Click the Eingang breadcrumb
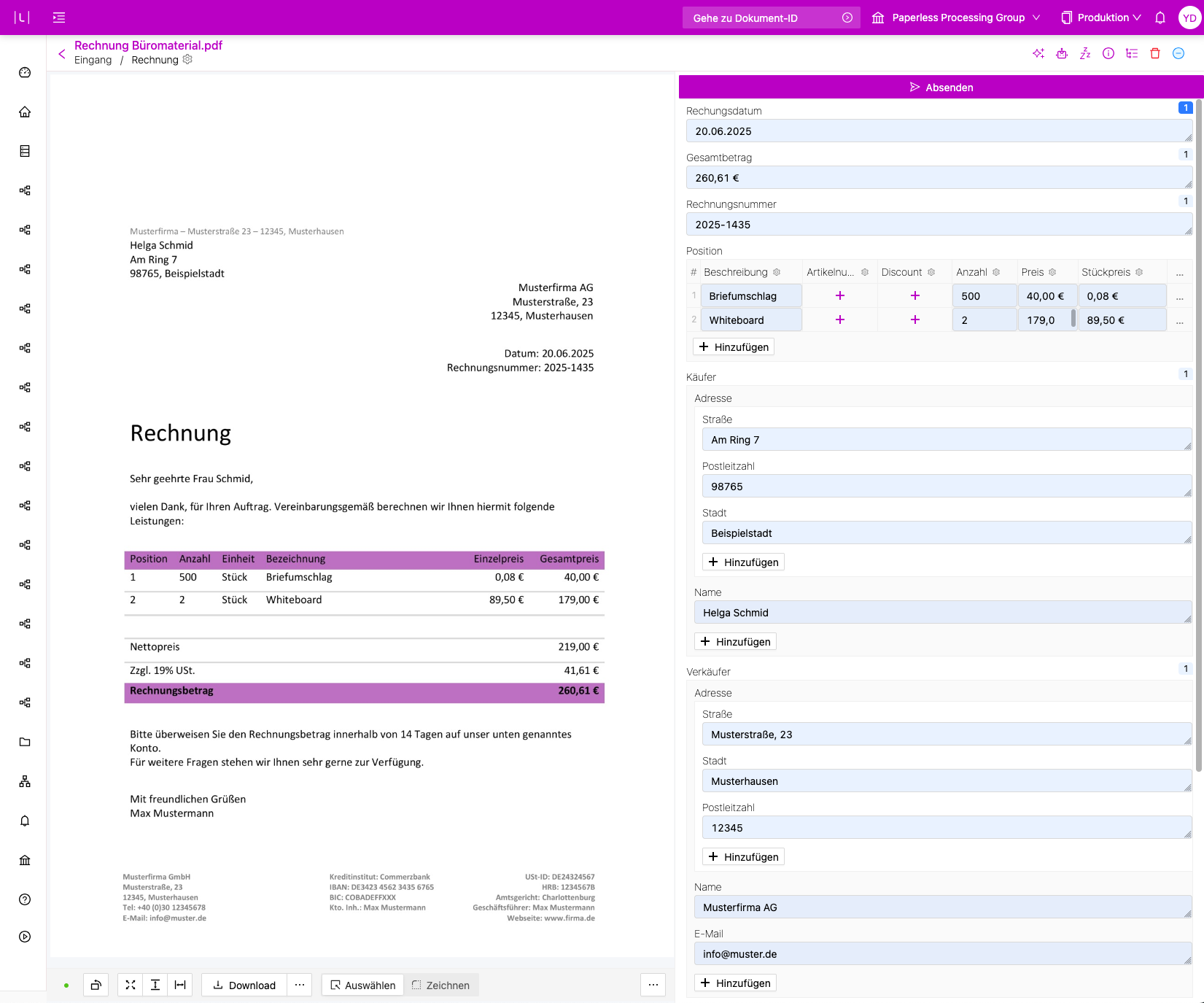The height and width of the screenshot is (1003, 1204). pyautogui.click(x=93, y=60)
